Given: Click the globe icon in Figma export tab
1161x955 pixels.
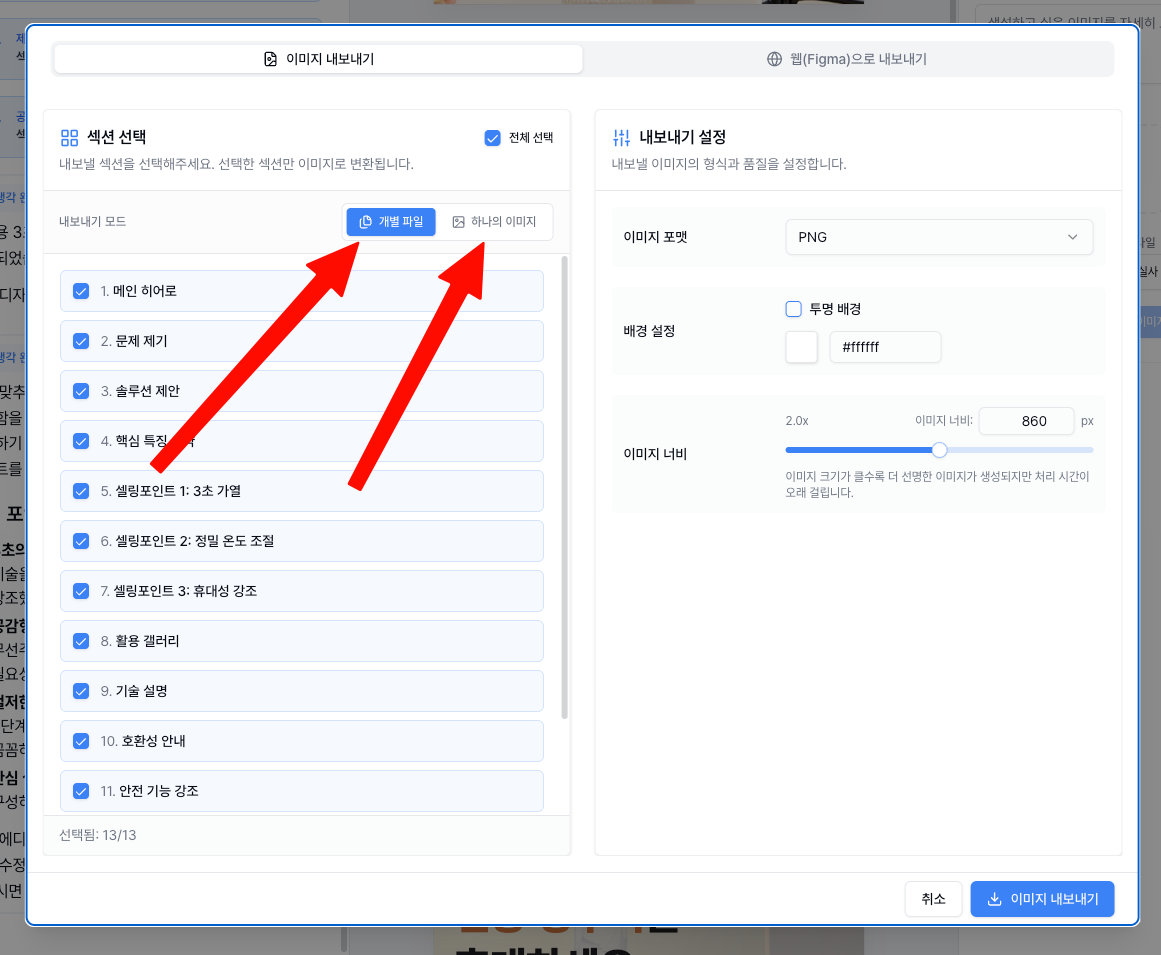Looking at the screenshot, I should click(x=774, y=59).
